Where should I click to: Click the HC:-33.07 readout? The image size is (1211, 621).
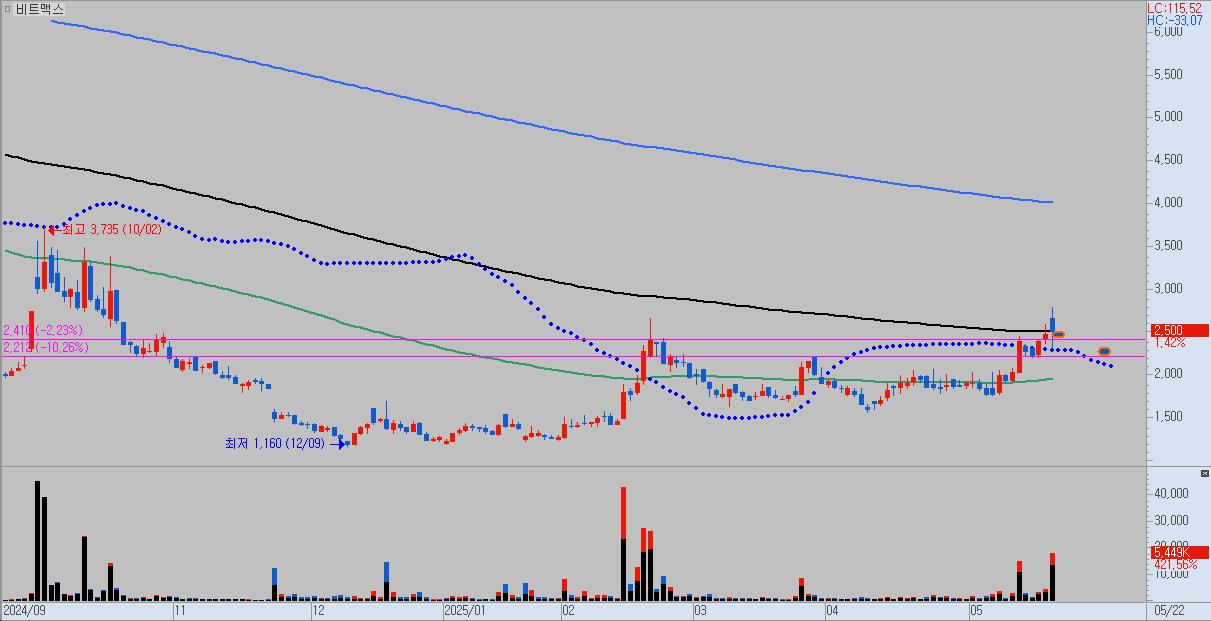(1175, 19)
